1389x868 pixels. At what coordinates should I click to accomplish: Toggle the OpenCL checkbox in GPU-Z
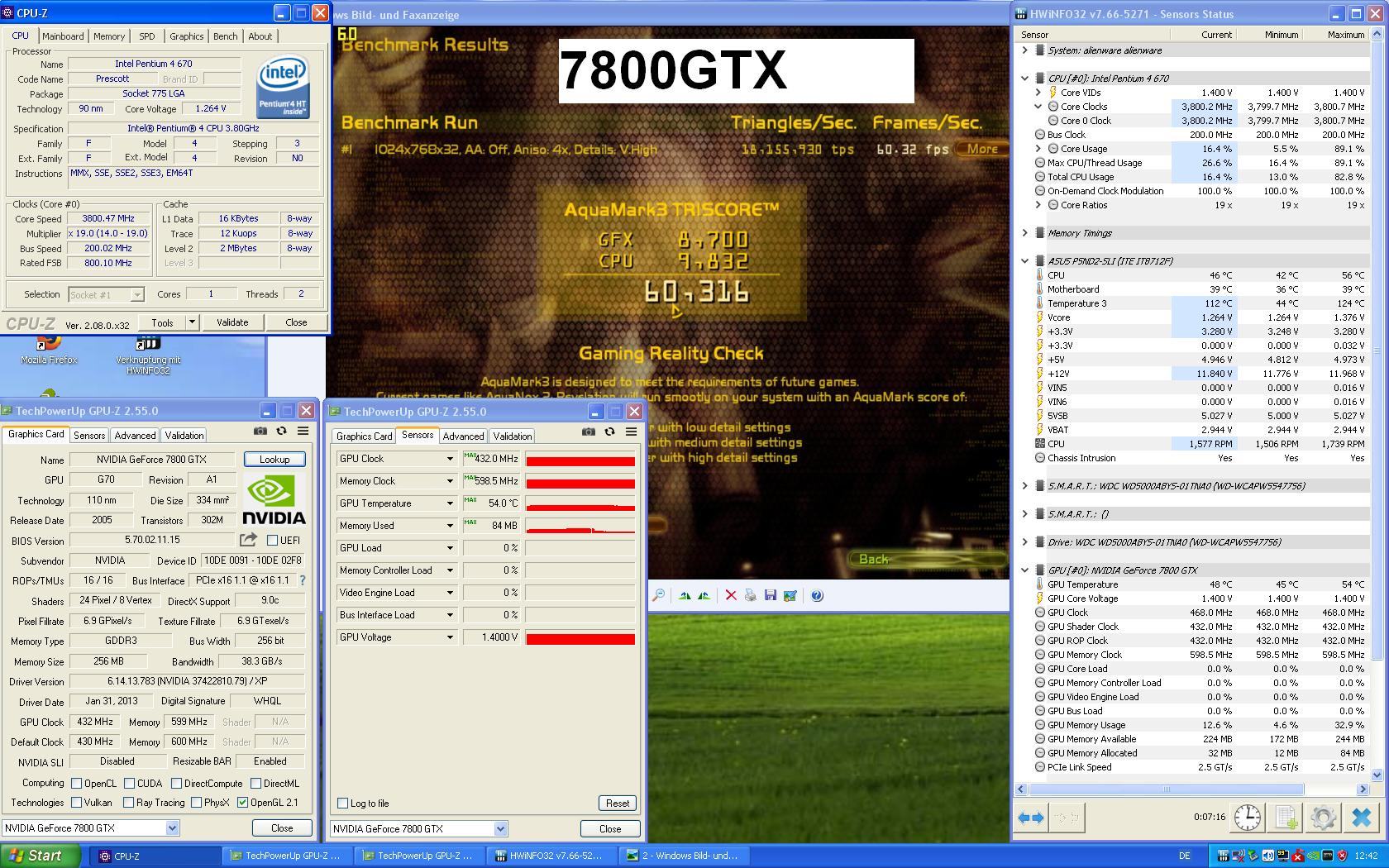point(77,783)
